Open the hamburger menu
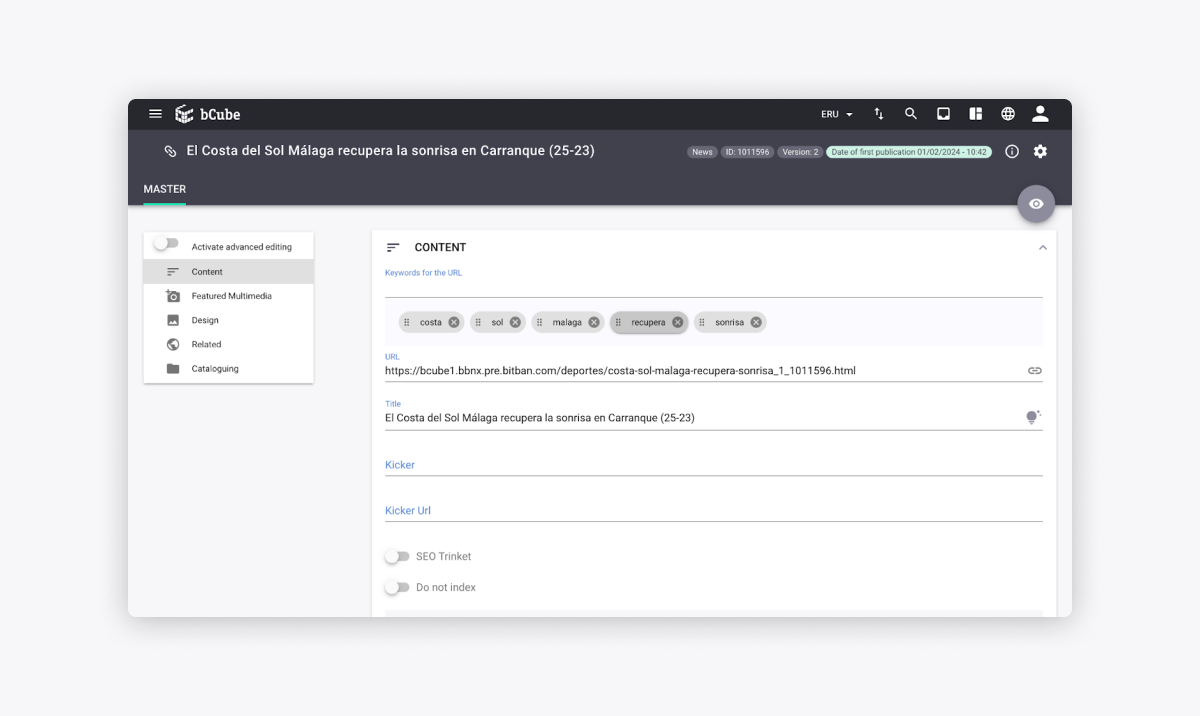The width and height of the screenshot is (1200, 716). click(x=155, y=113)
